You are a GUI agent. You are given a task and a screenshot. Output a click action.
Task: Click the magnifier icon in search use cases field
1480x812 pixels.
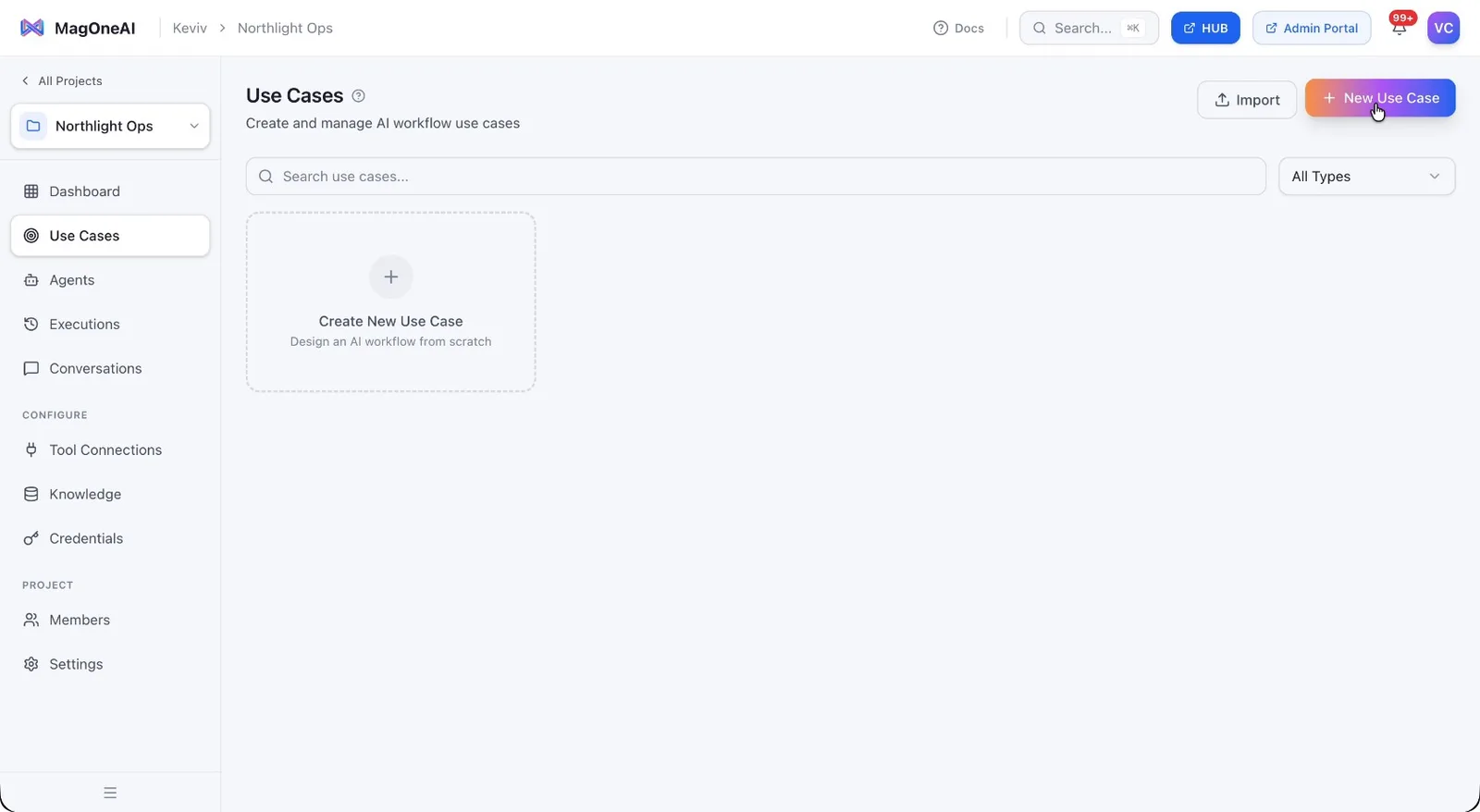[266, 177]
